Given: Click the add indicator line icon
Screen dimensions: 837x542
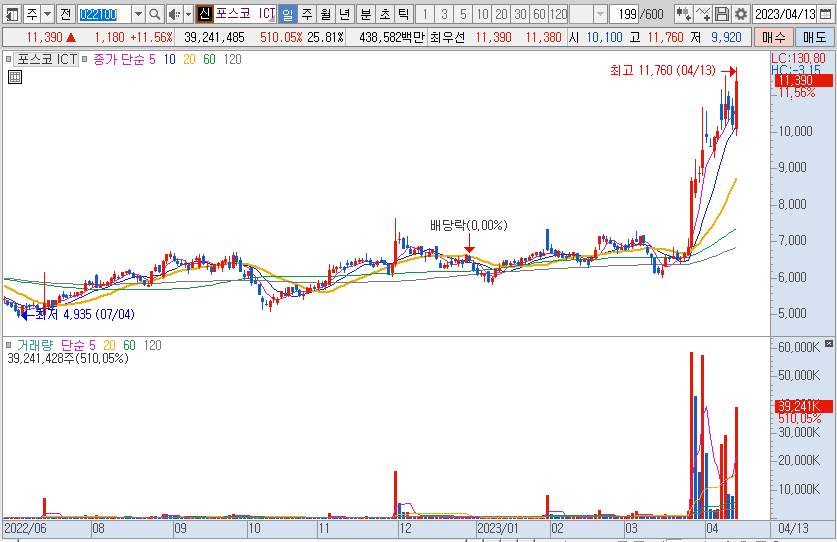Looking at the screenshot, I should (x=703, y=14).
